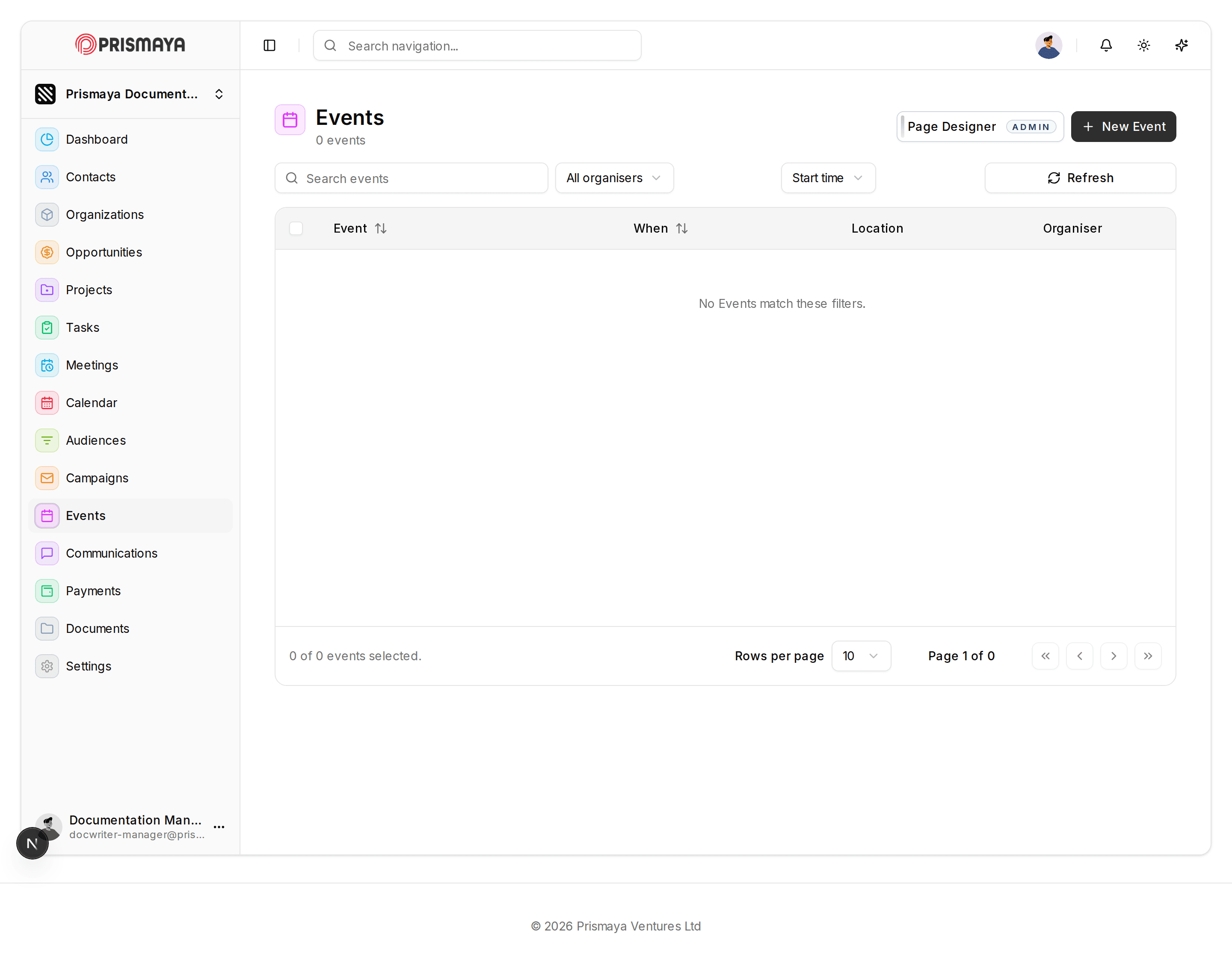
Task: Navigate to Meetings
Action: coord(130,365)
